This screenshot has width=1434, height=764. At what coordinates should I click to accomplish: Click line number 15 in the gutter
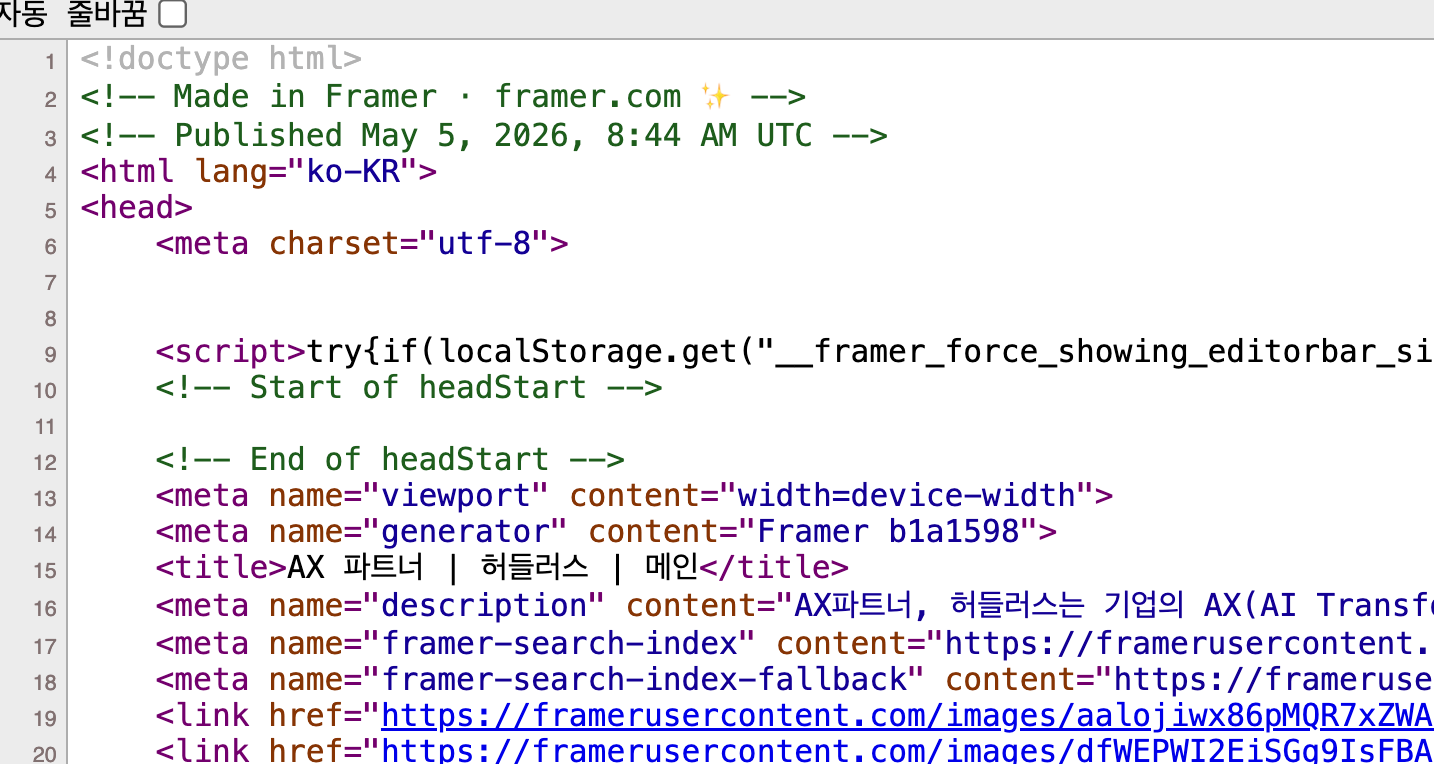pos(45,572)
